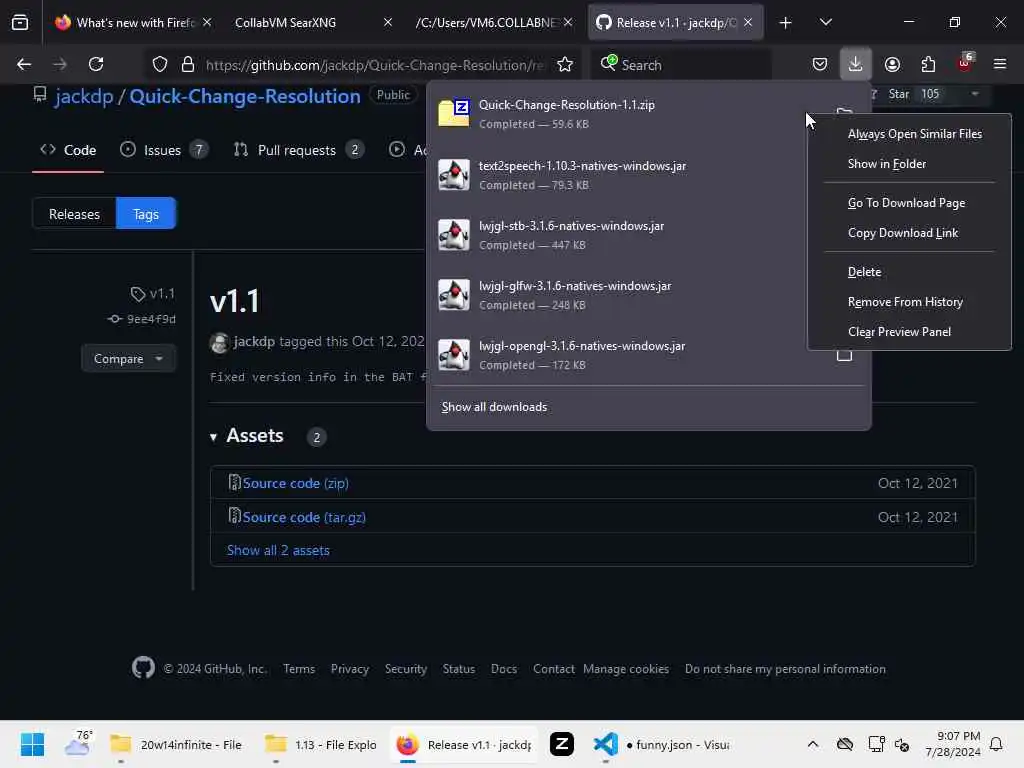This screenshot has height=768, width=1024.
Task: Choose Copy Download Link
Action: tap(909, 233)
